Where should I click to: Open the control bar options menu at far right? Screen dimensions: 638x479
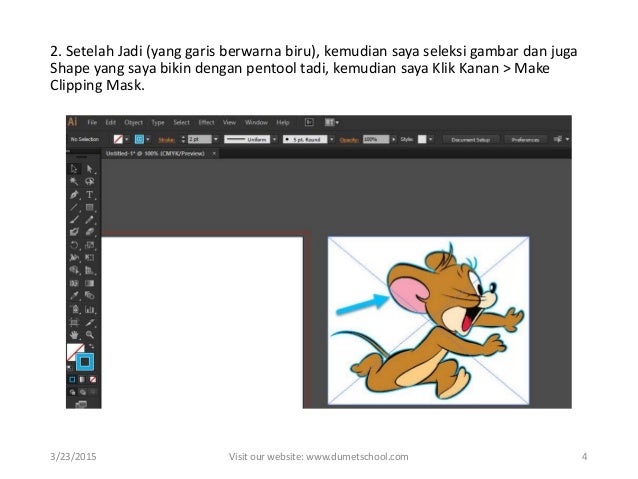pyautogui.click(x=567, y=139)
